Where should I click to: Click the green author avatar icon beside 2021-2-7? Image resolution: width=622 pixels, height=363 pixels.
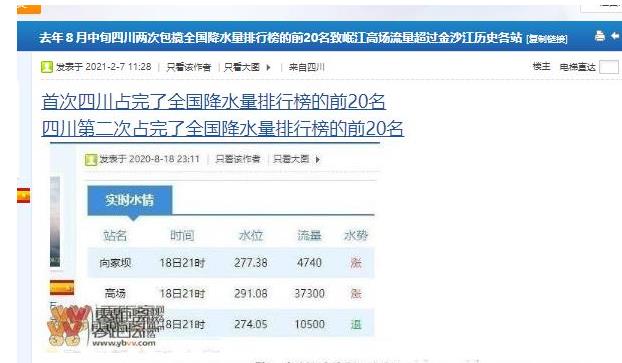[47, 67]
